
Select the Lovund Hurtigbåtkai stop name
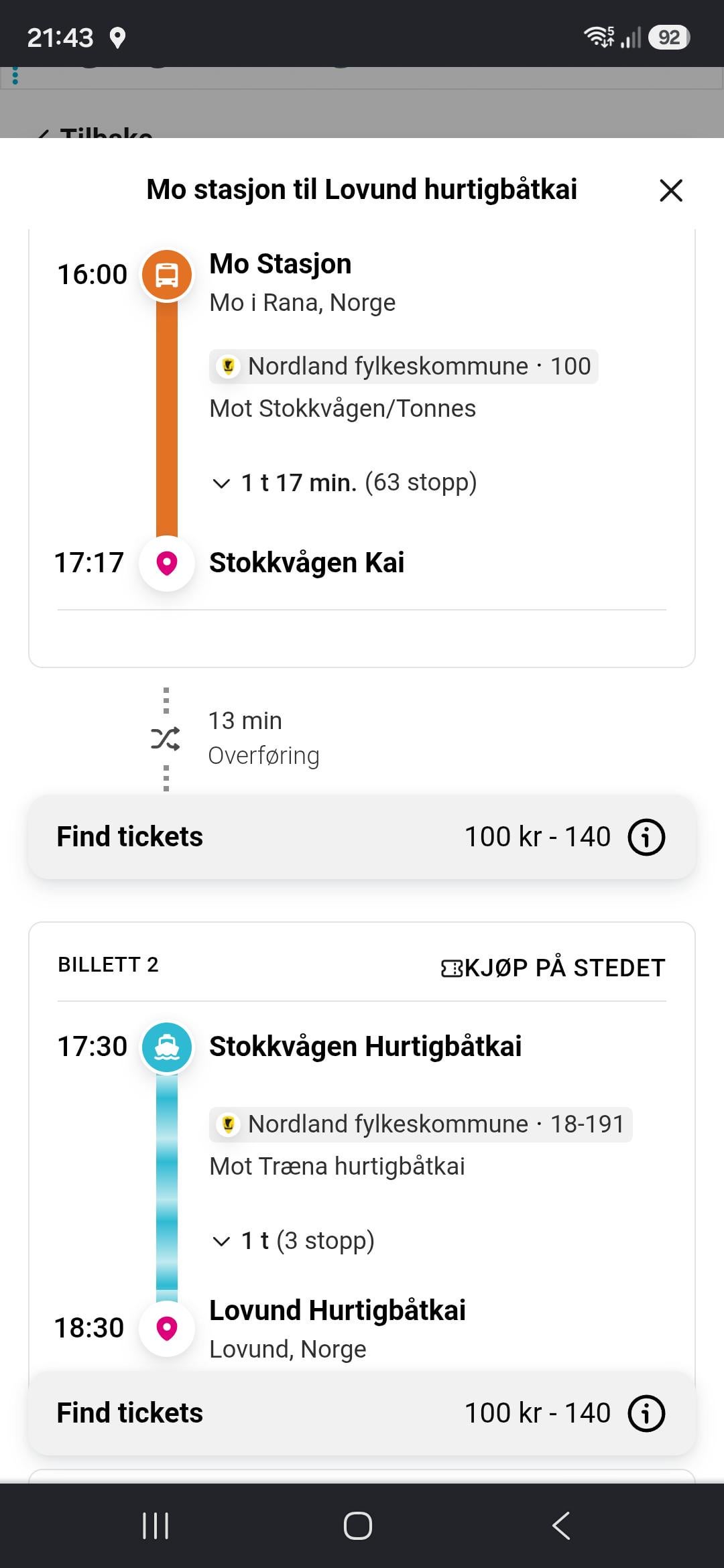(x=337, y=1310)
